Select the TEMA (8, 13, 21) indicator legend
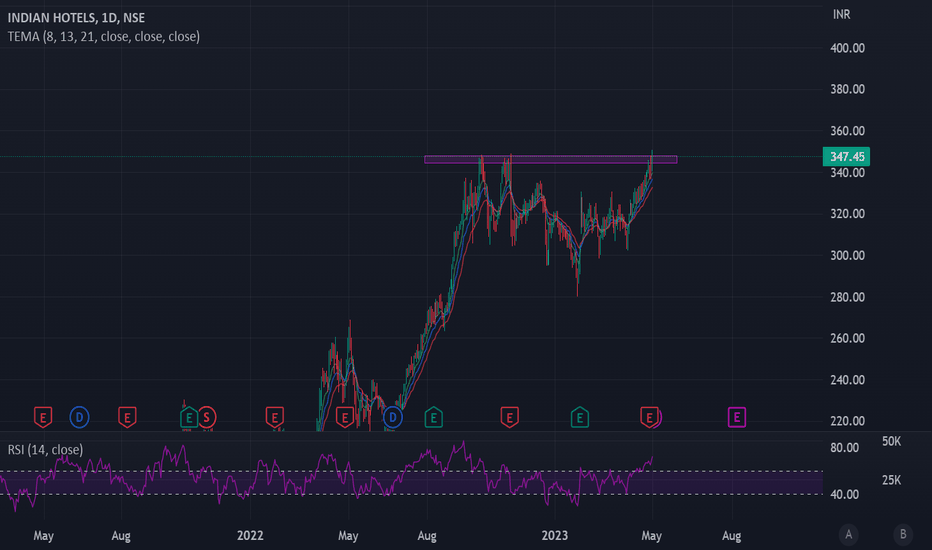The width and height of the screenshot is (932, 550). (103, 37)
